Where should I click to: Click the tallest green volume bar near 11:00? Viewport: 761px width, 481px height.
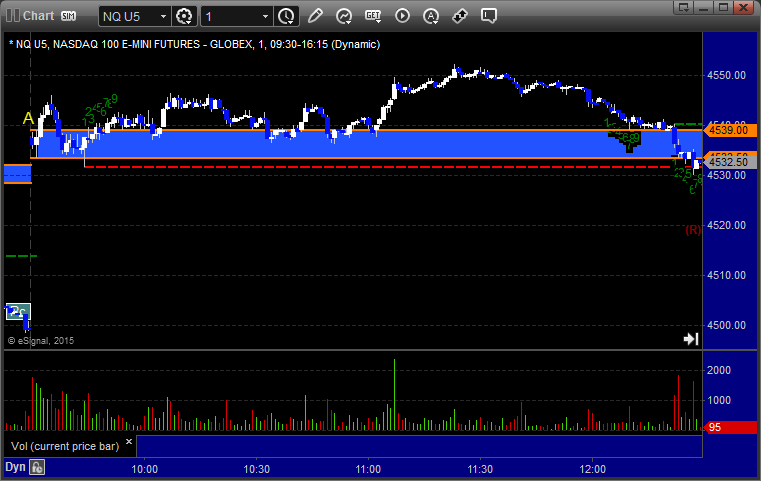tap(395, 395)
